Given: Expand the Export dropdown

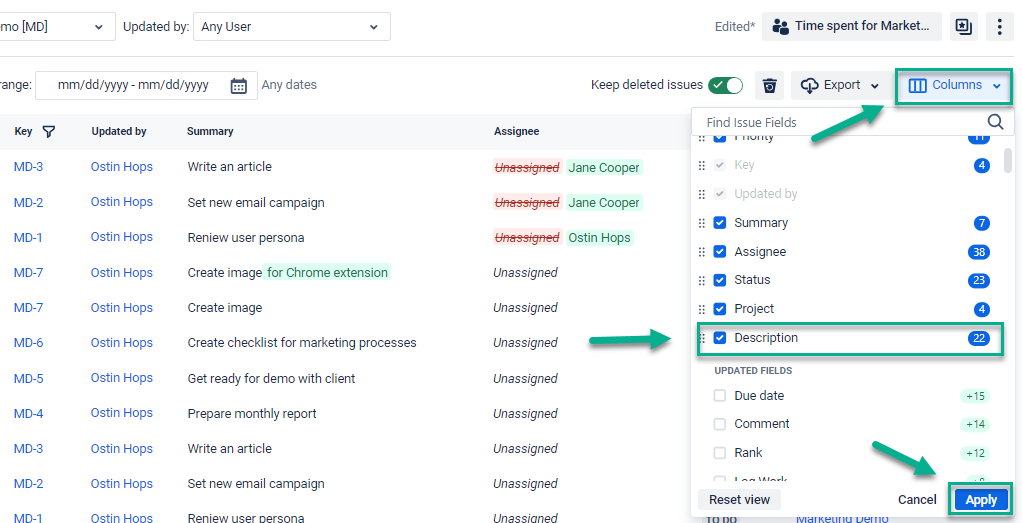Looking at the screenshot, I should (x=841, y=86).
